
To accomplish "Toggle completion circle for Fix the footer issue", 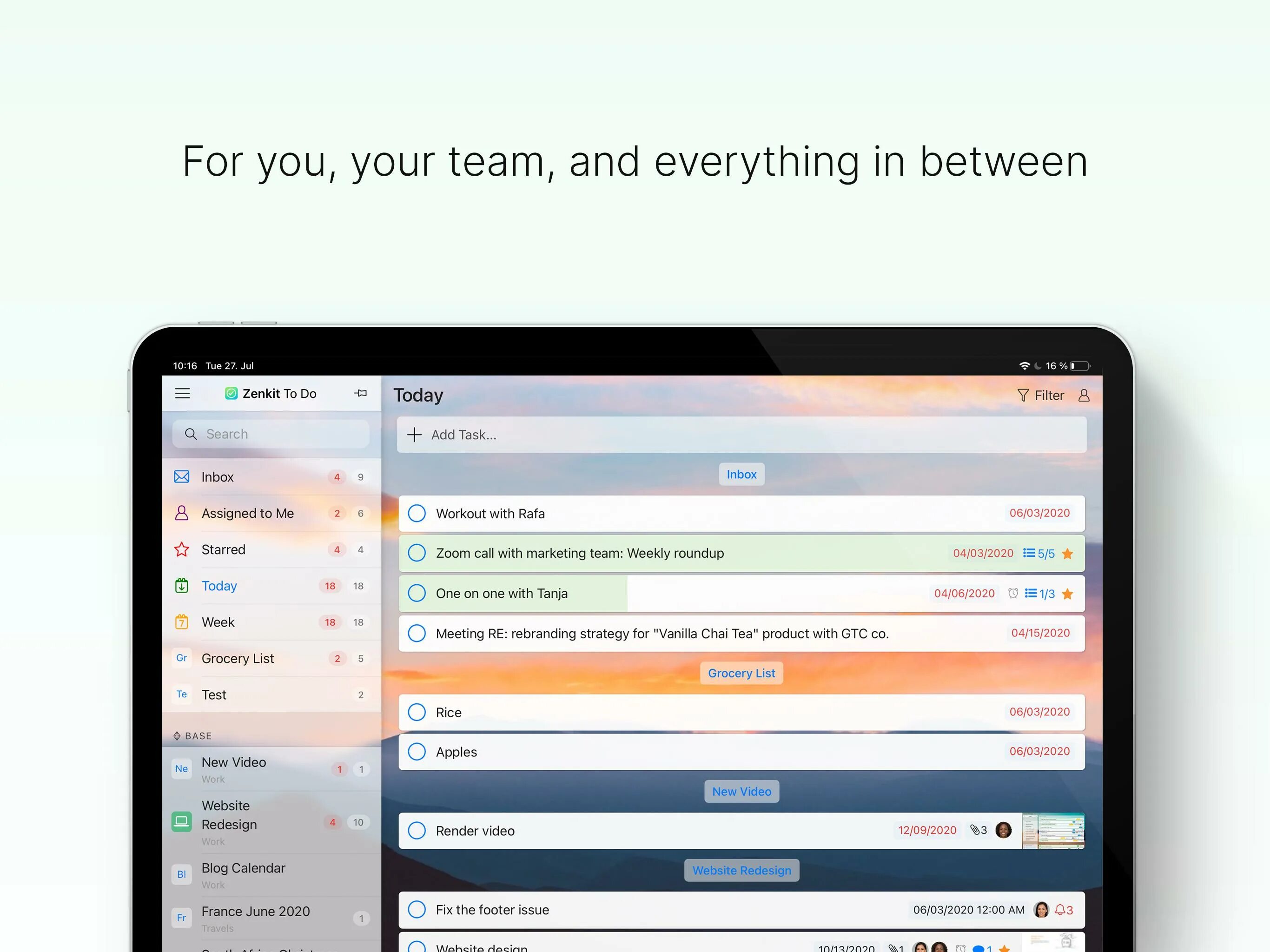I will pyautogui.click(x=419, y=909).
